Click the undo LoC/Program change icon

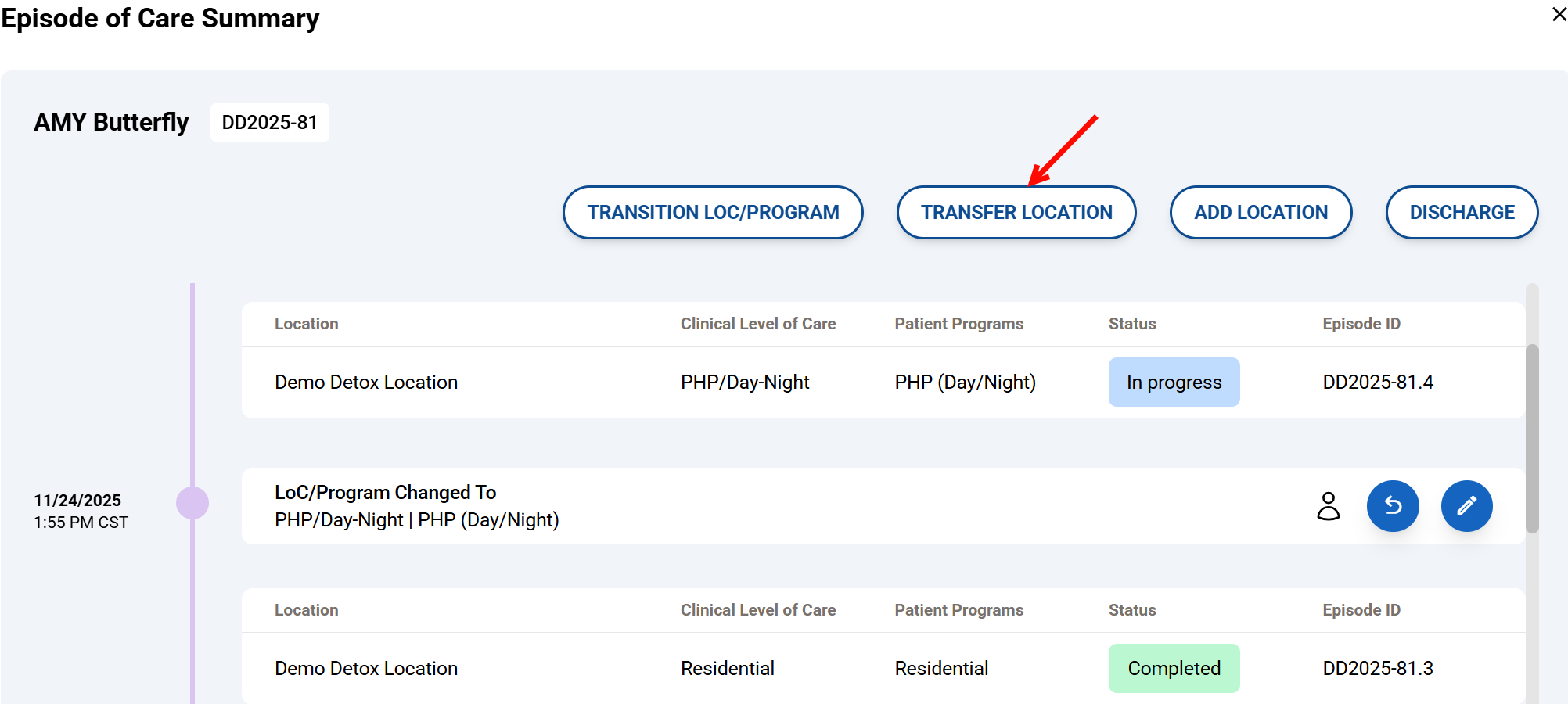click(1393, 506)
